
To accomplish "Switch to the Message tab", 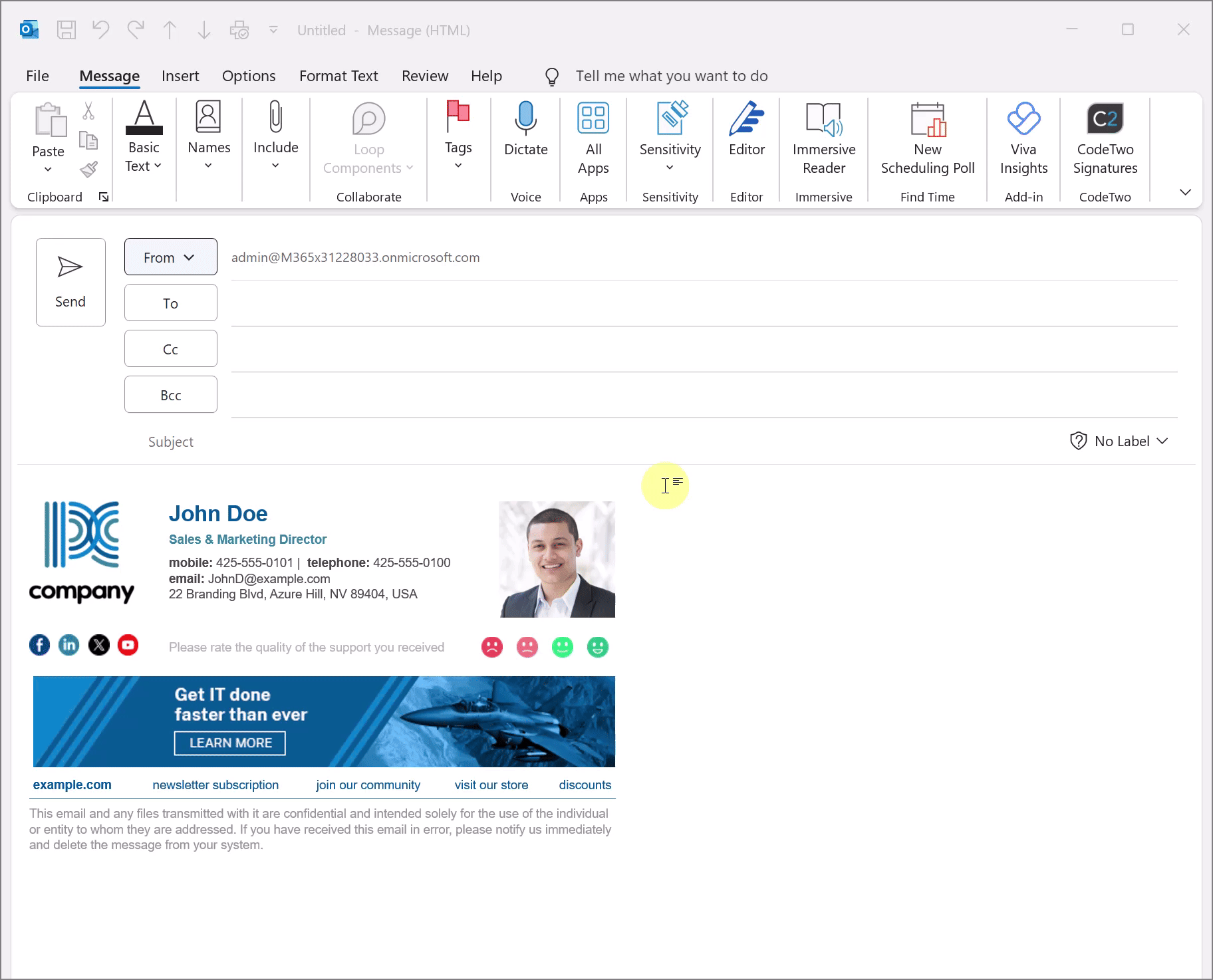I will pyautogui.click(x=109, y=76).
